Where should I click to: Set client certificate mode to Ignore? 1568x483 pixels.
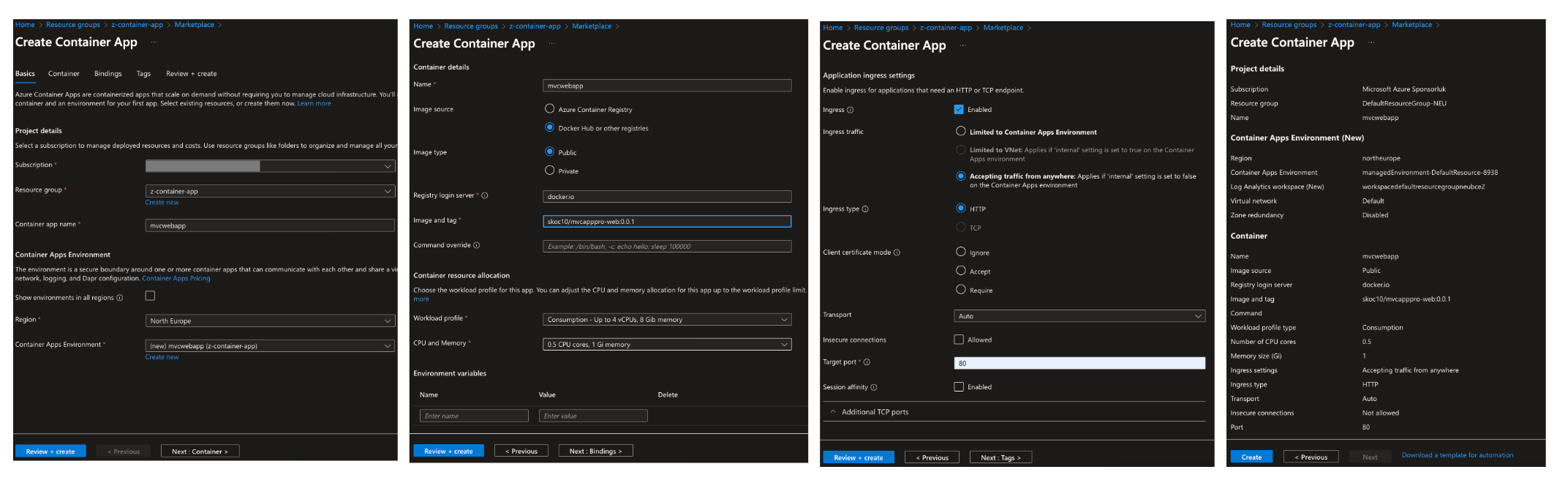962,252
